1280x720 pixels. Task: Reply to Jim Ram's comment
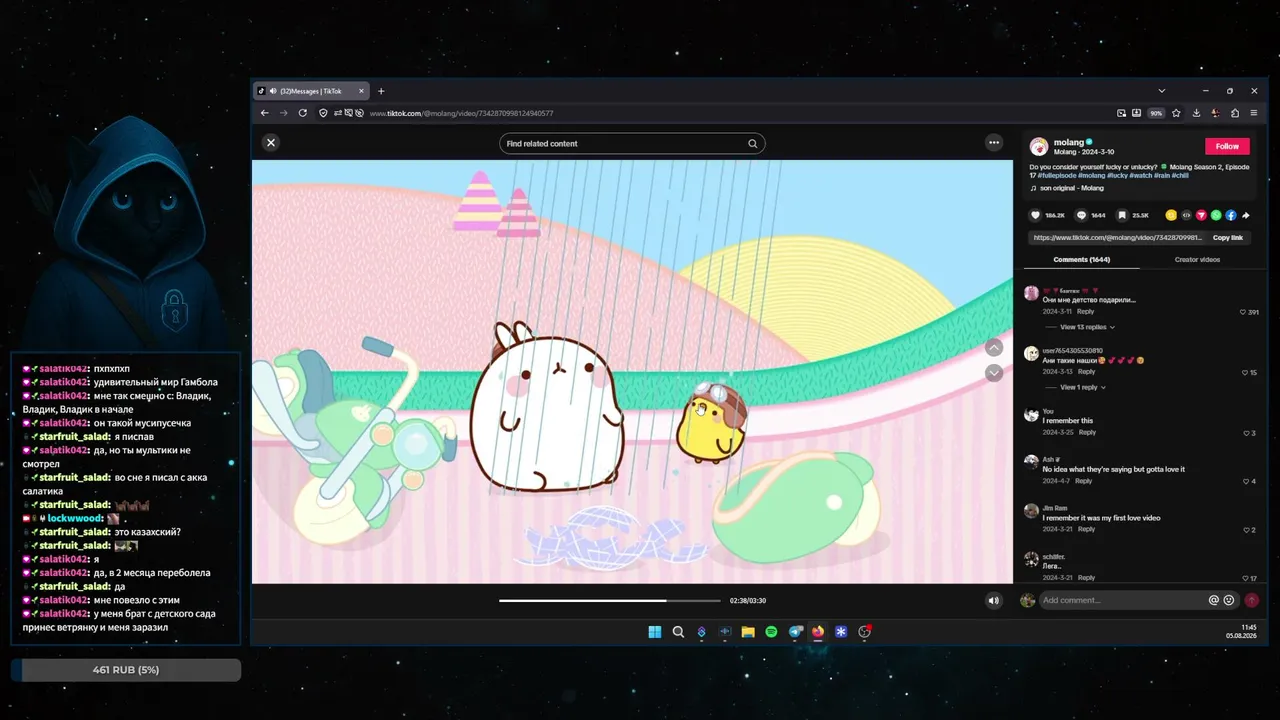click(x=1087, y=529)
